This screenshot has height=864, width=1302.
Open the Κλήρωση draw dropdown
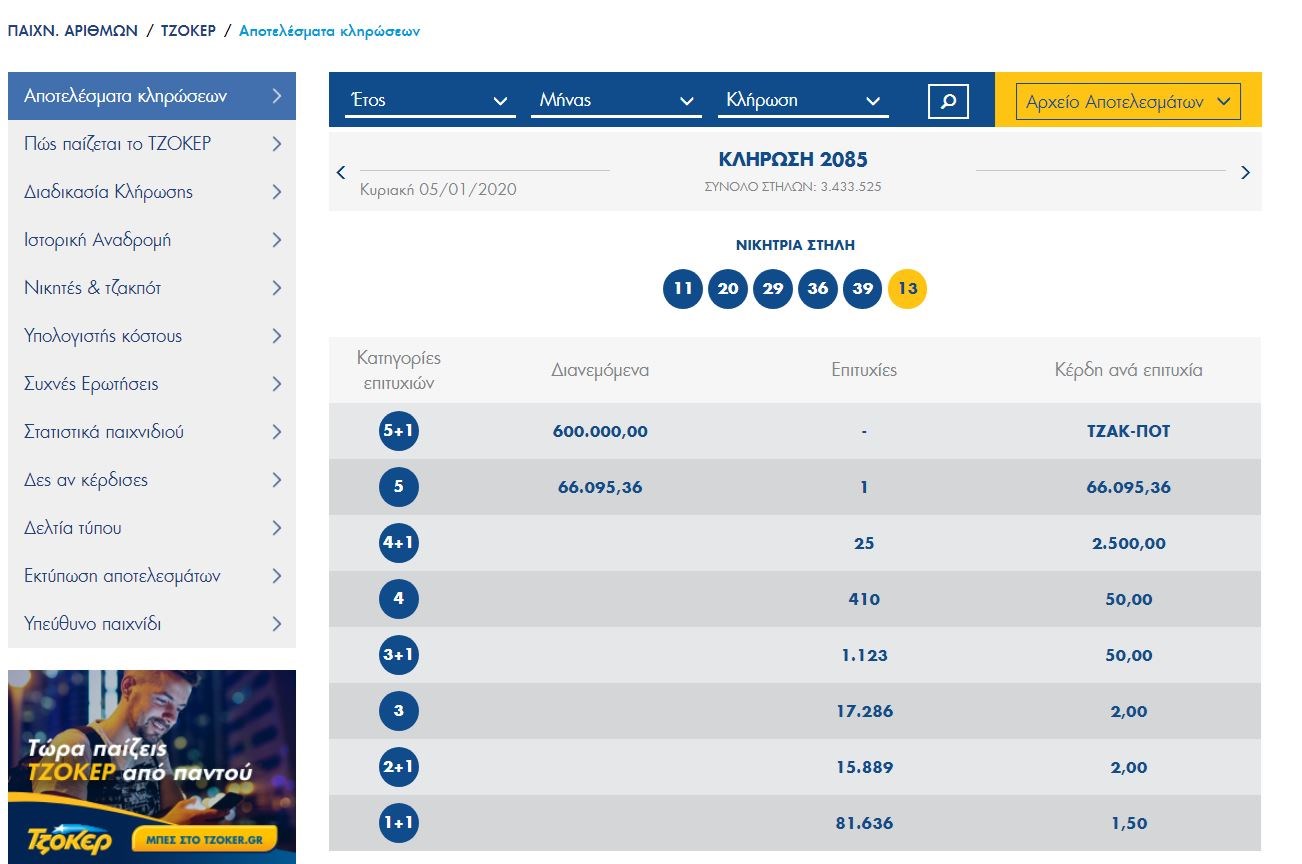(803, 100)
